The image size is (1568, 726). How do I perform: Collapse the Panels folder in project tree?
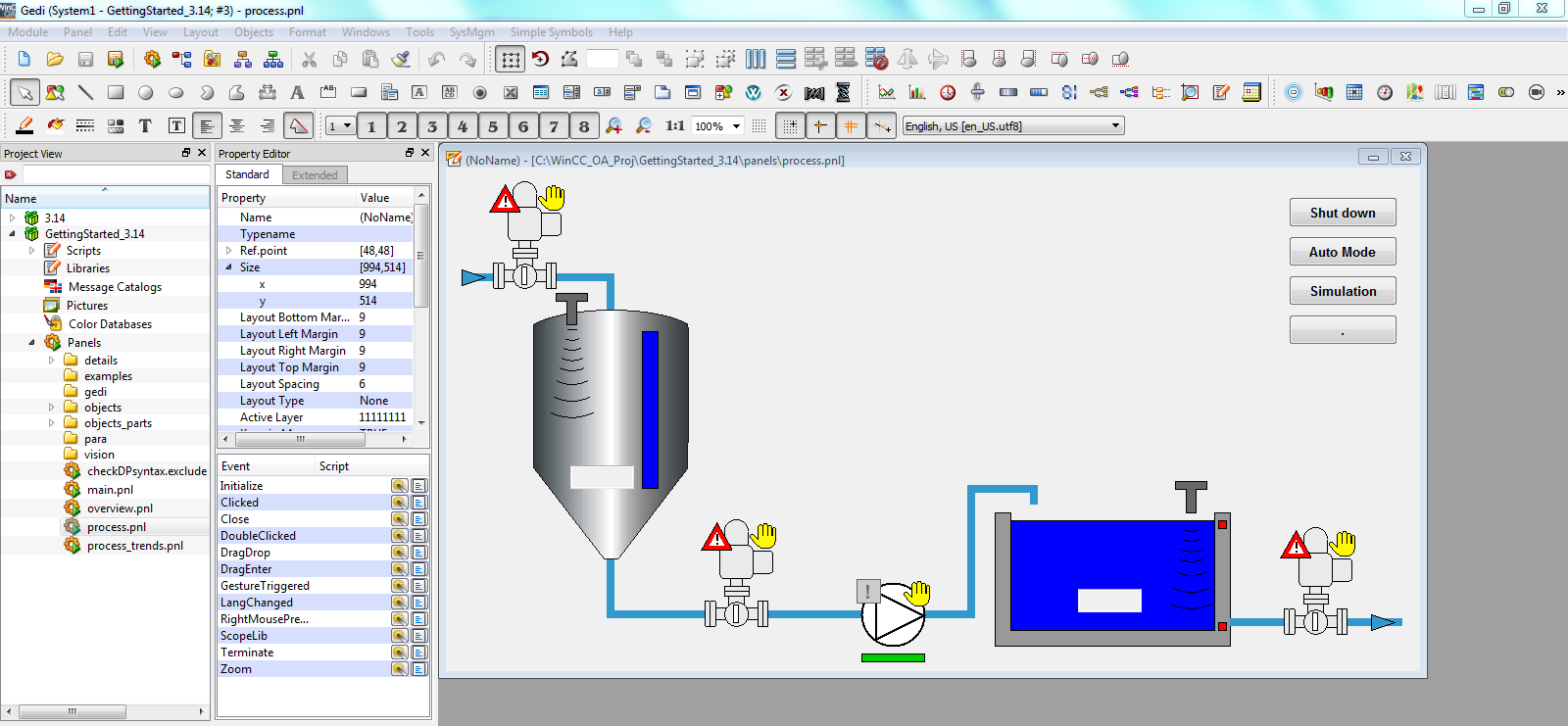pos(31,343)
